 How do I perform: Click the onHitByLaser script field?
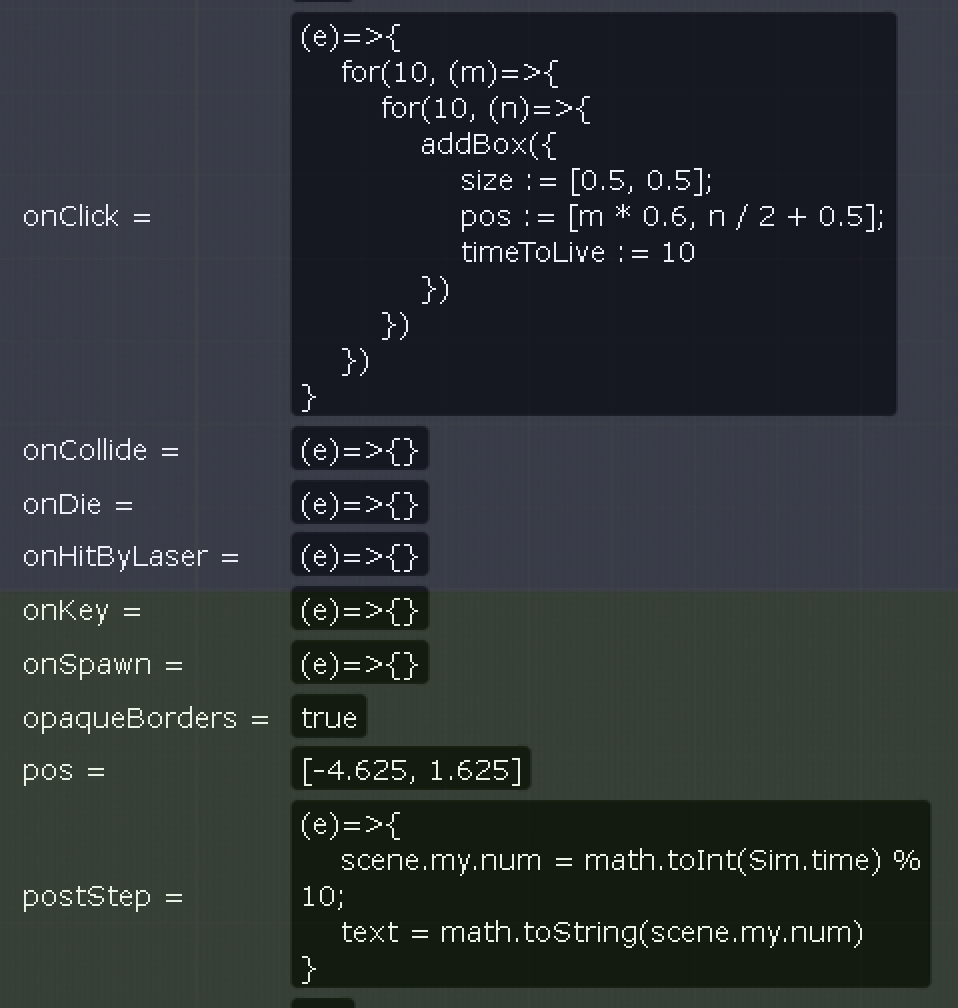point(360,557)
